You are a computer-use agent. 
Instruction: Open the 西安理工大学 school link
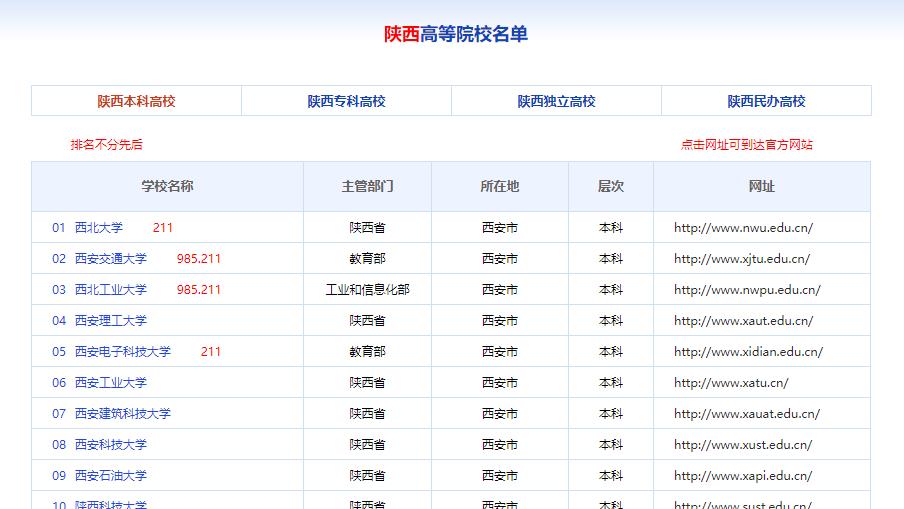point(111,321)
